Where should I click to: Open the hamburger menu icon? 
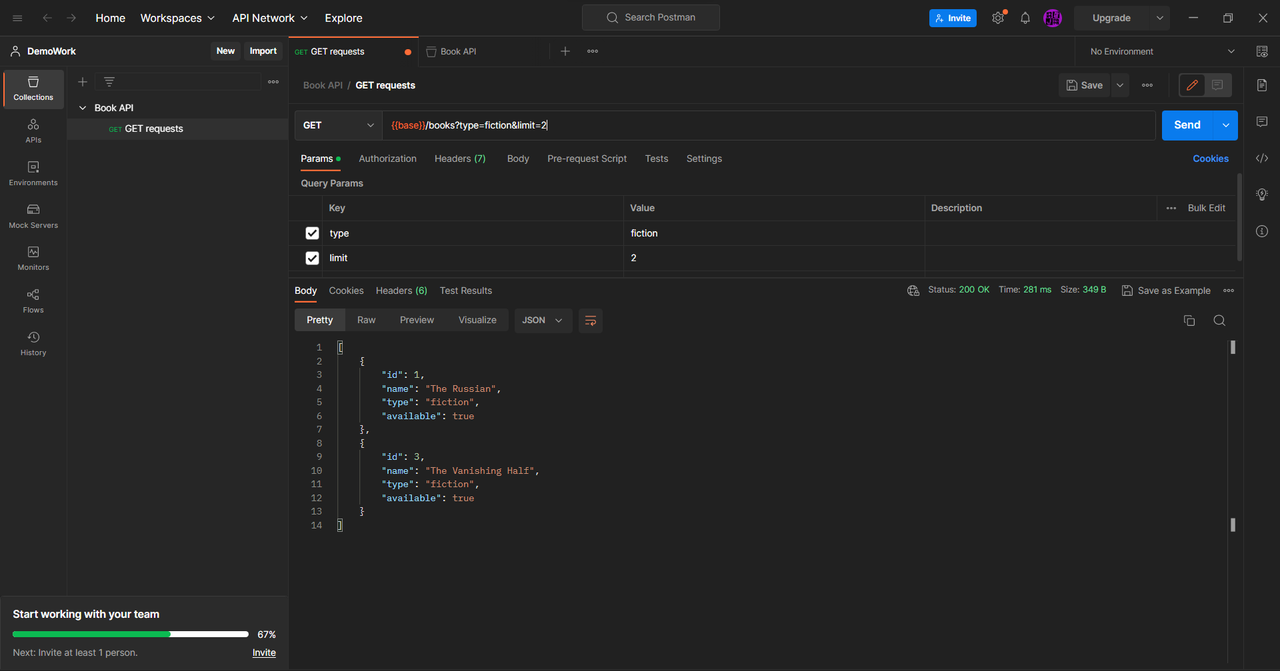point(17,18)
